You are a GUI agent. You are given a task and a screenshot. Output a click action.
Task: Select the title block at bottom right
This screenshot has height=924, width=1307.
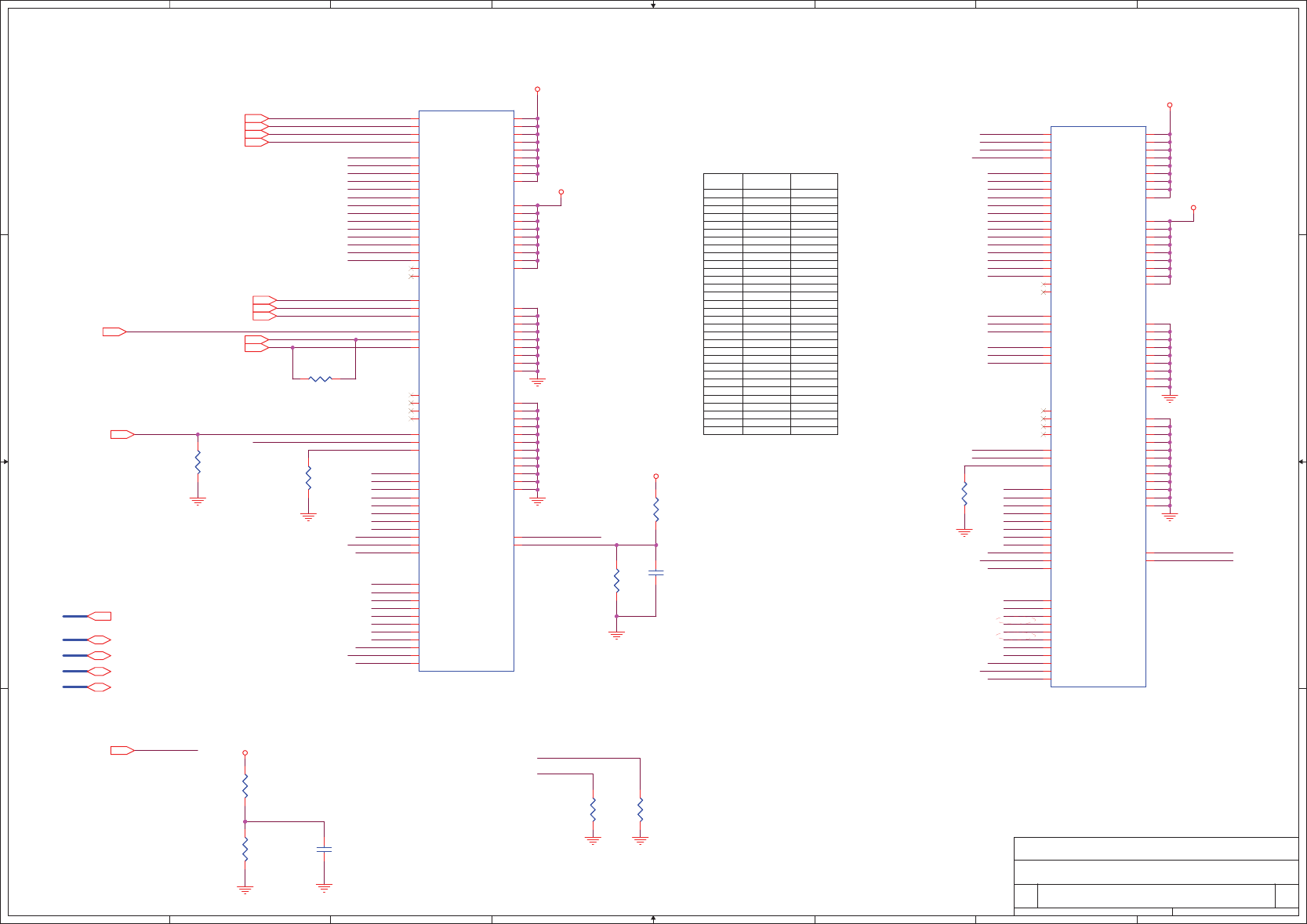(x=1156, y=876)
